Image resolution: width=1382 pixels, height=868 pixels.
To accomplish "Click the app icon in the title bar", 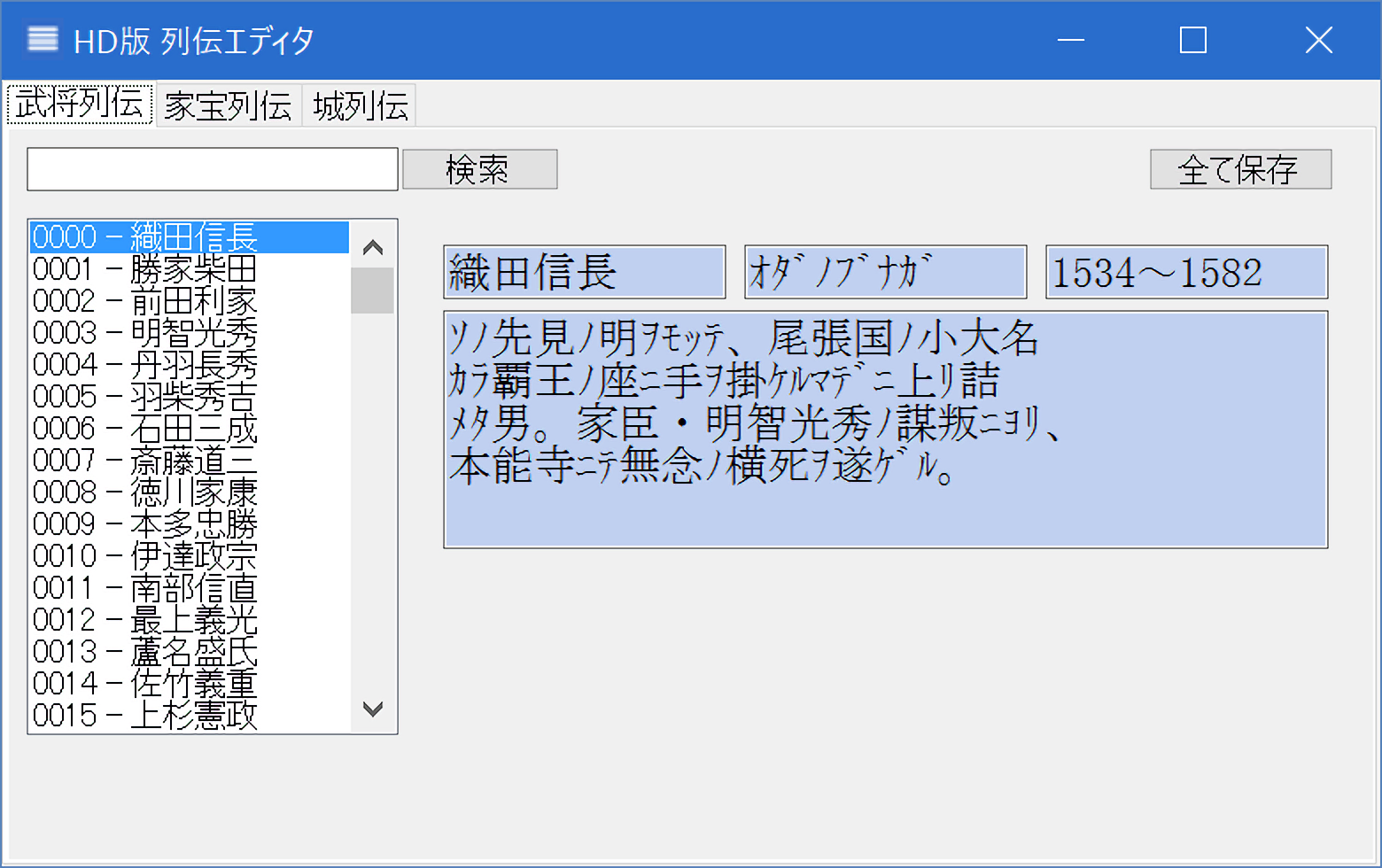I will (x=43, y=40).
